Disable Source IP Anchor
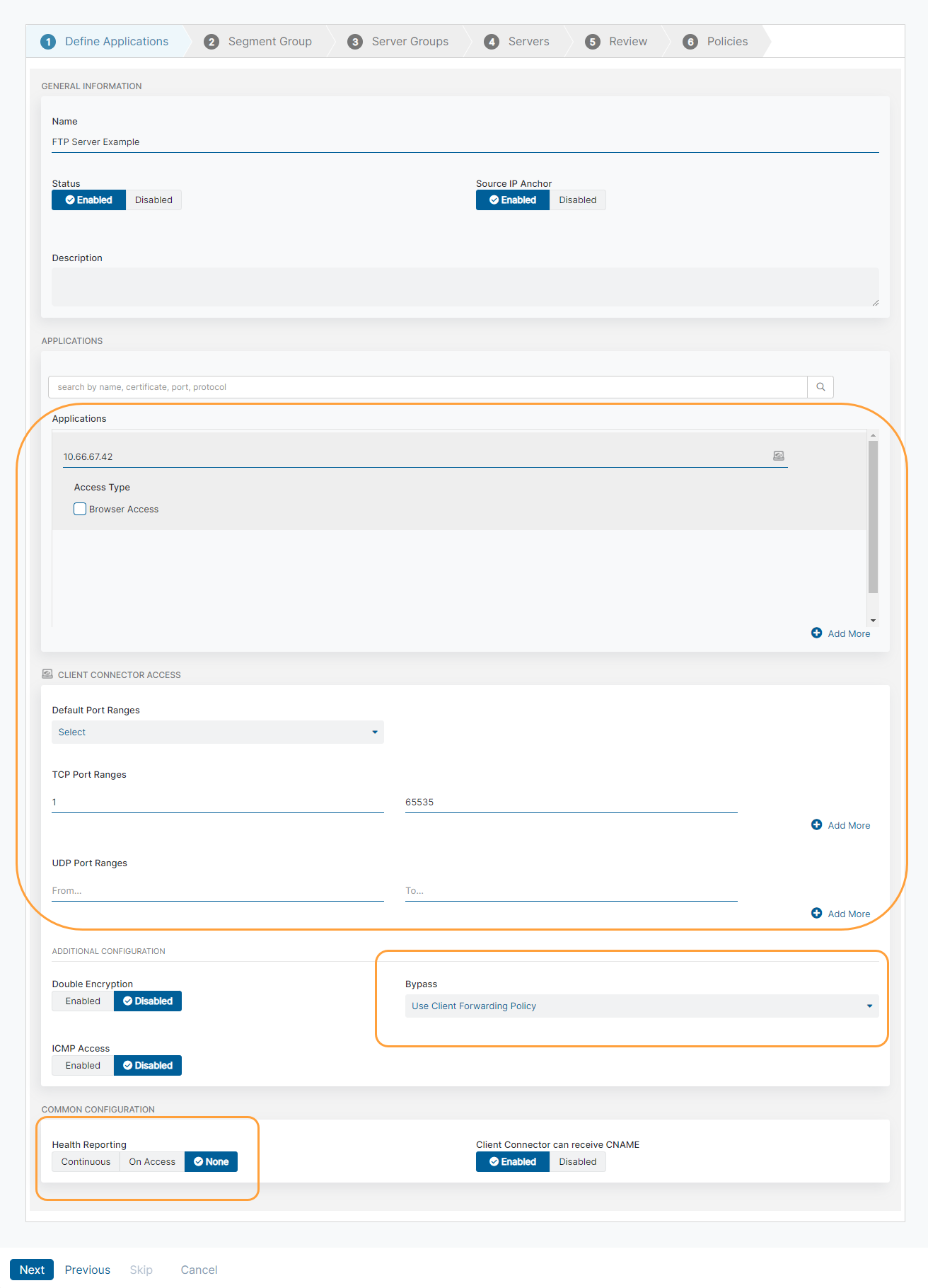Viewport: 928px width, 1288px height. tap(577, 200)
